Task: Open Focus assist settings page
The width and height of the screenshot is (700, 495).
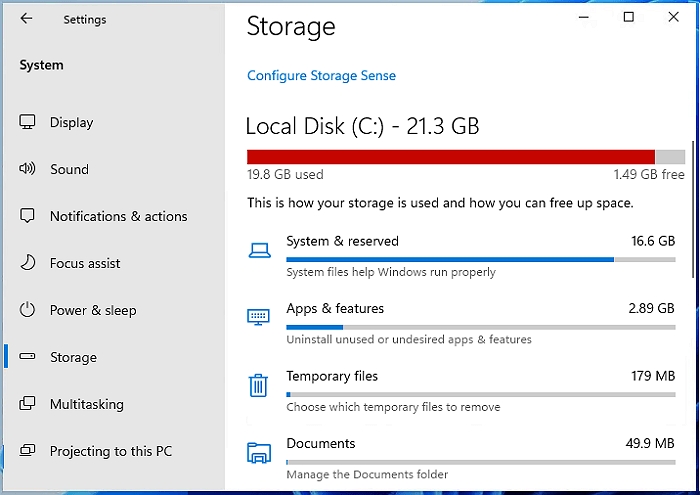Action: point(85,263)
